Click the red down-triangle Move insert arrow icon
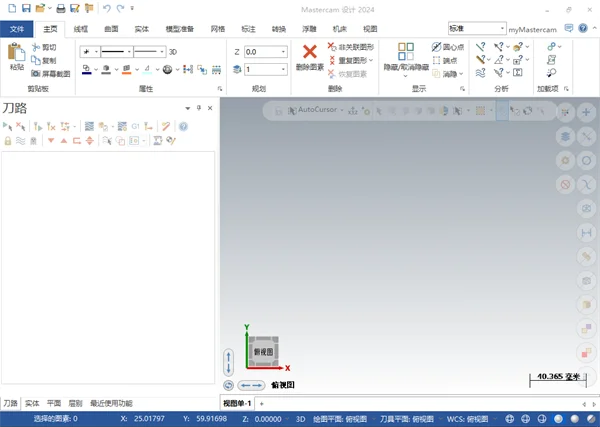 tap(51, 141)
